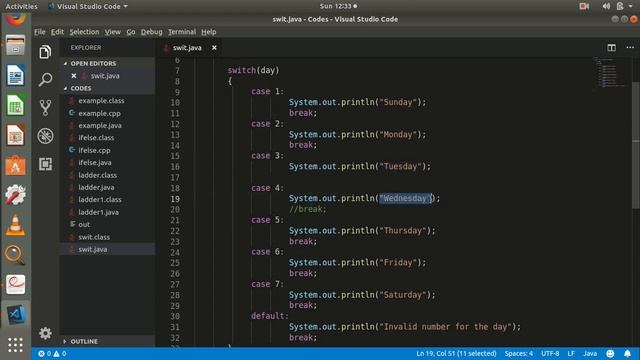Open the File menu
Image resolution: width=640 pixels, height=360 pixels.
(40, 32)
